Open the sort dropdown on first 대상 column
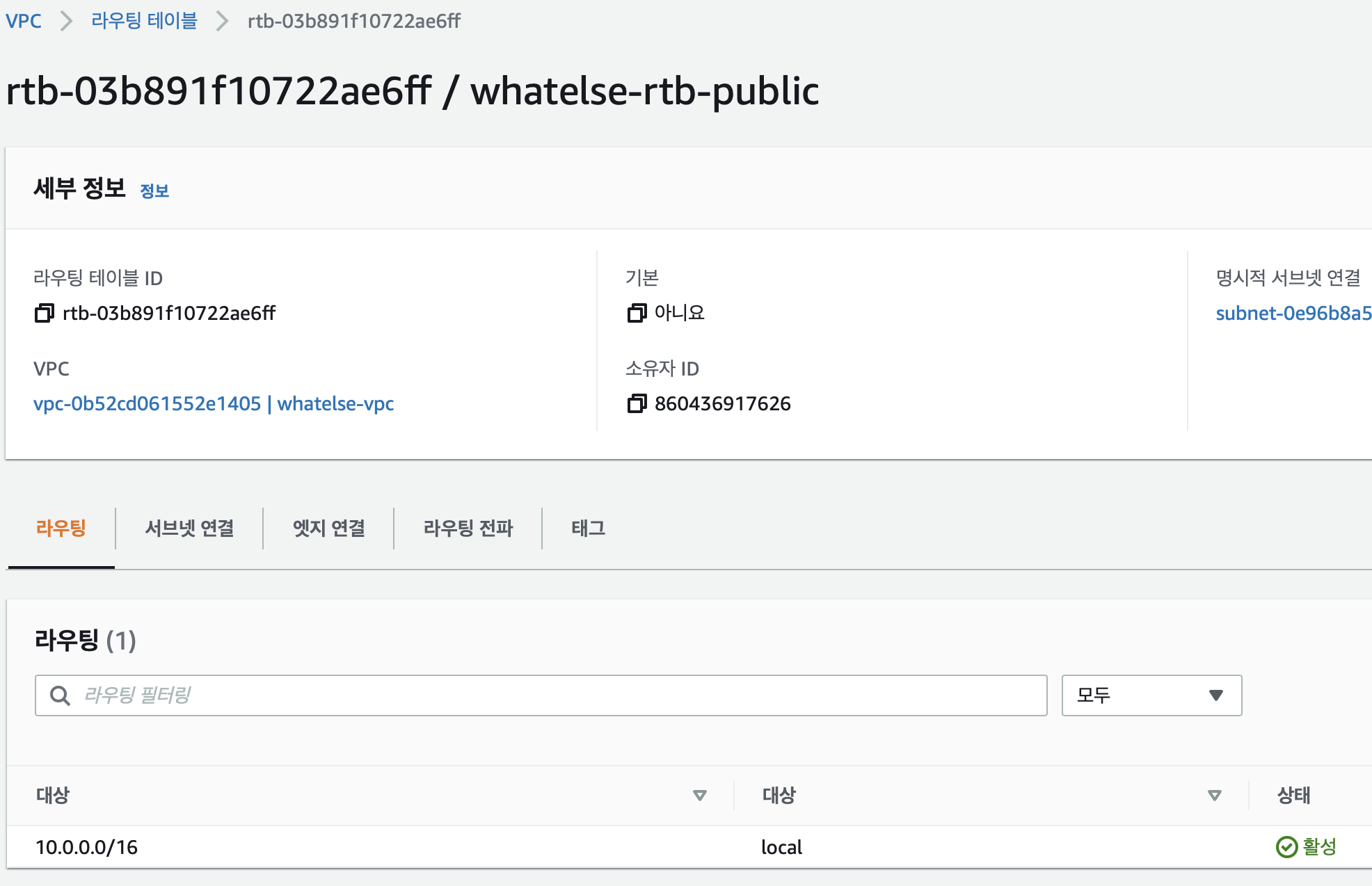 coord(699,795)
